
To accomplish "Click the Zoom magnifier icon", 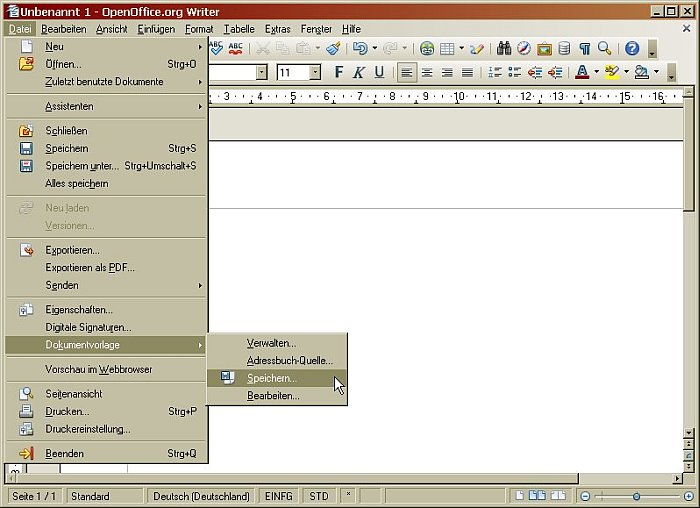I will (604, 48).
